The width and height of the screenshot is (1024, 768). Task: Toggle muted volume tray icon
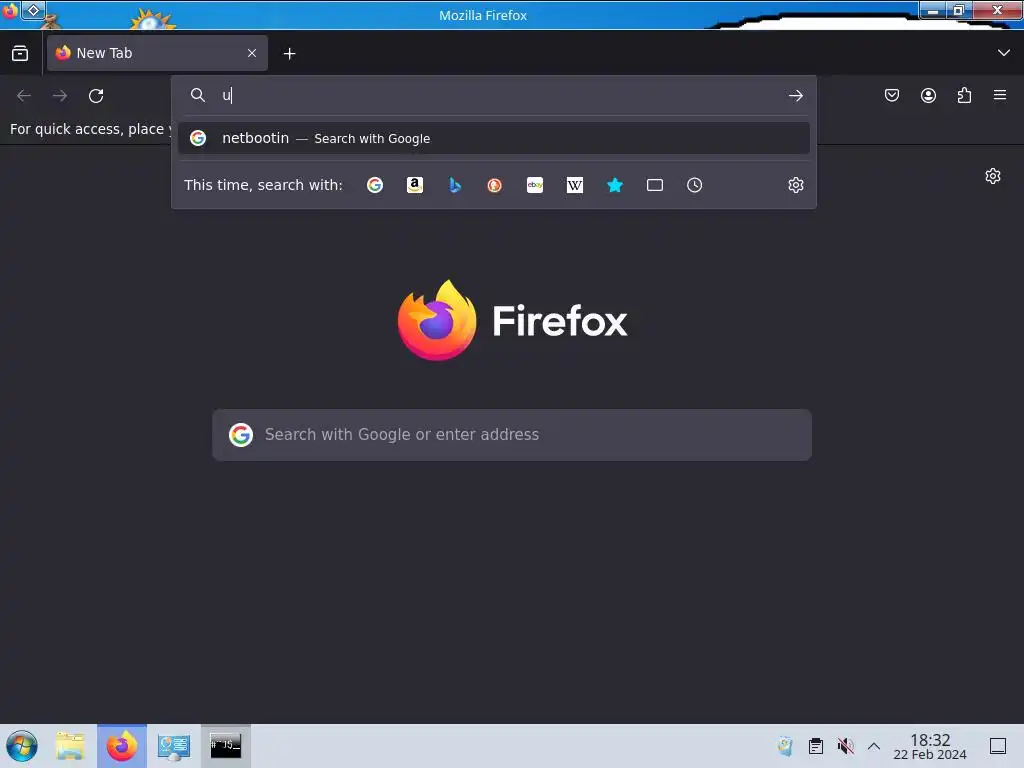tap(845, 746)
